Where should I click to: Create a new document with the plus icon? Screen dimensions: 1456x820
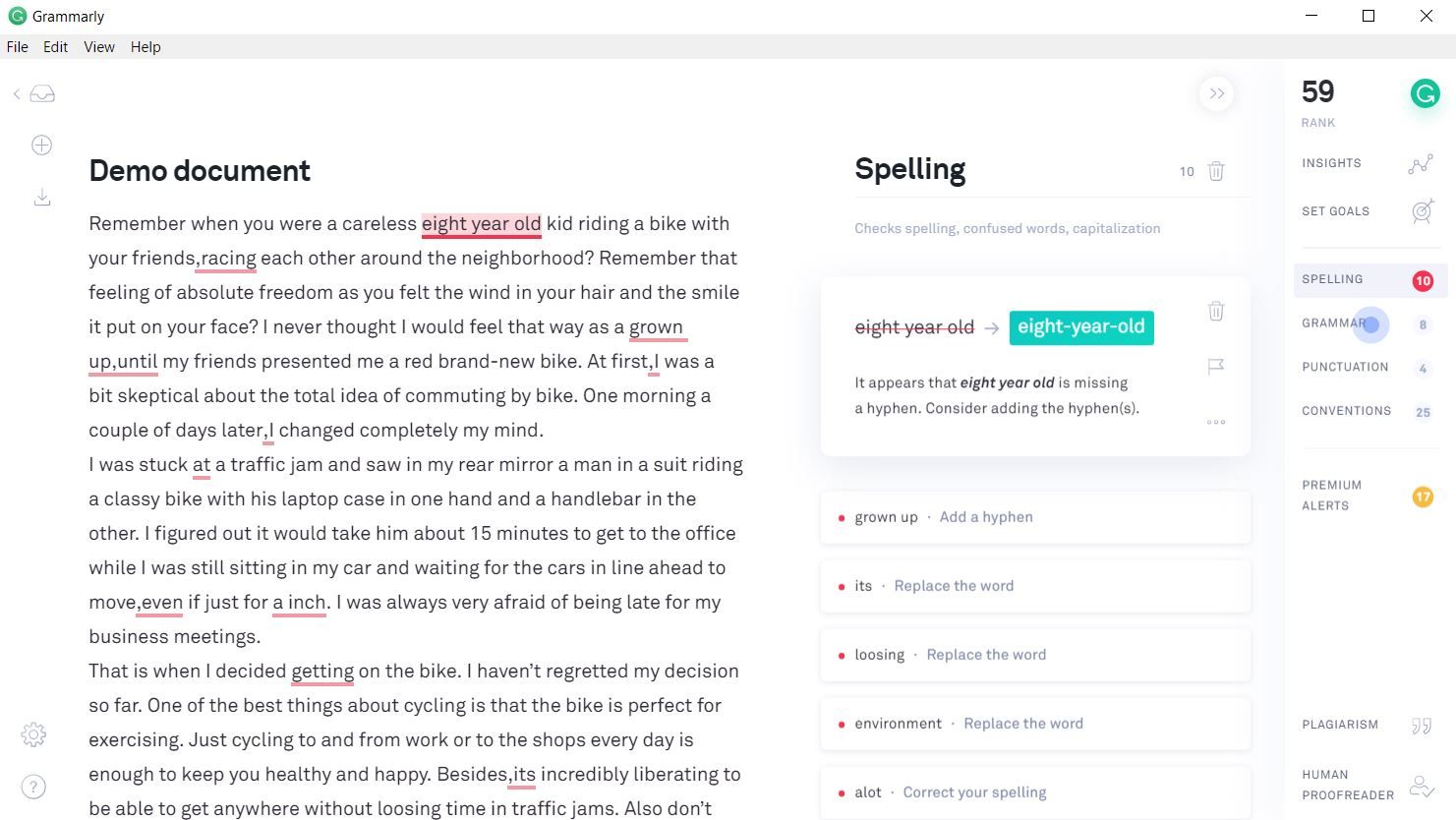point(41,146)
